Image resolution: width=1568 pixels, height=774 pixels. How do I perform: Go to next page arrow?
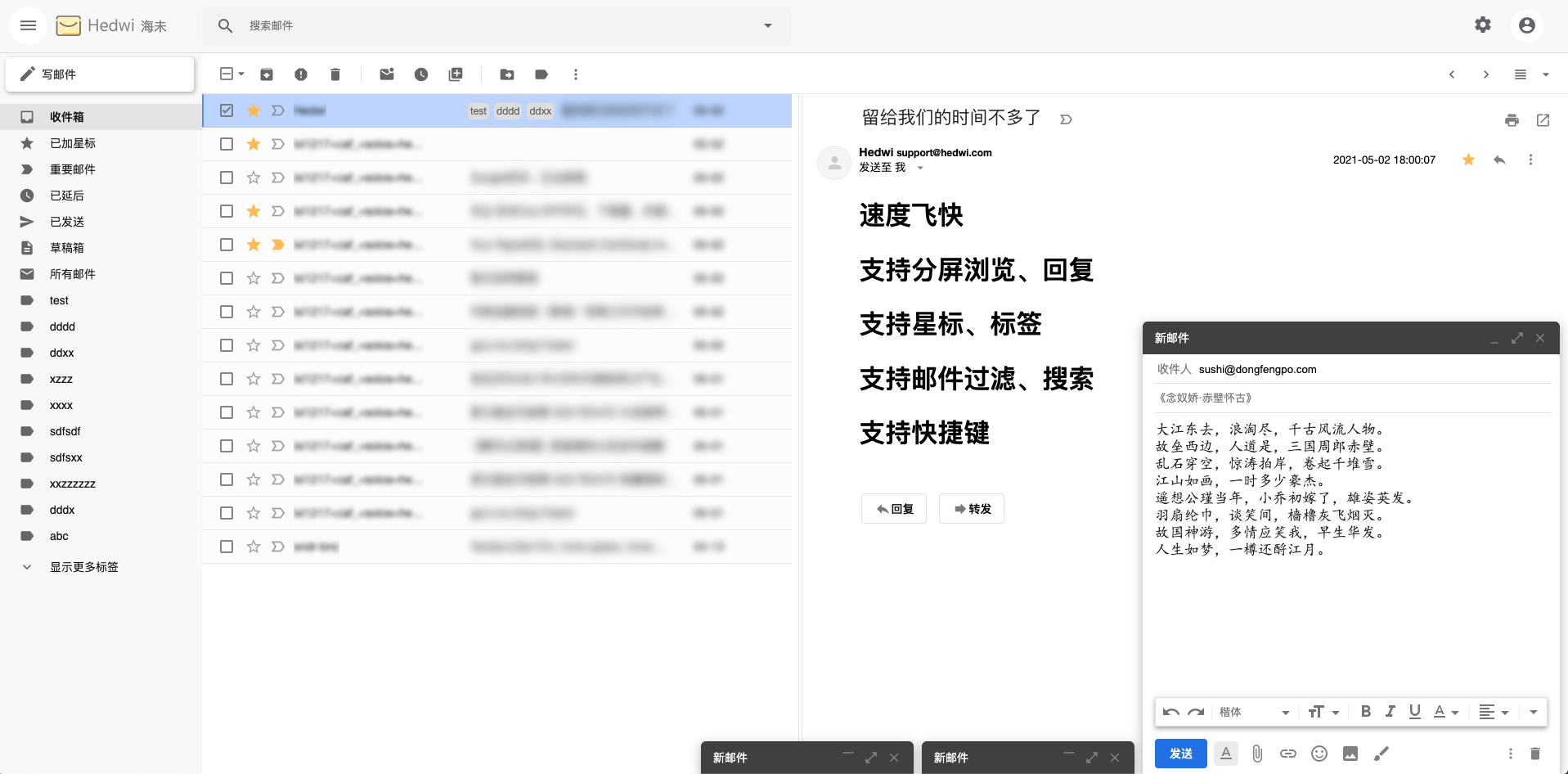coord(1486,74)
